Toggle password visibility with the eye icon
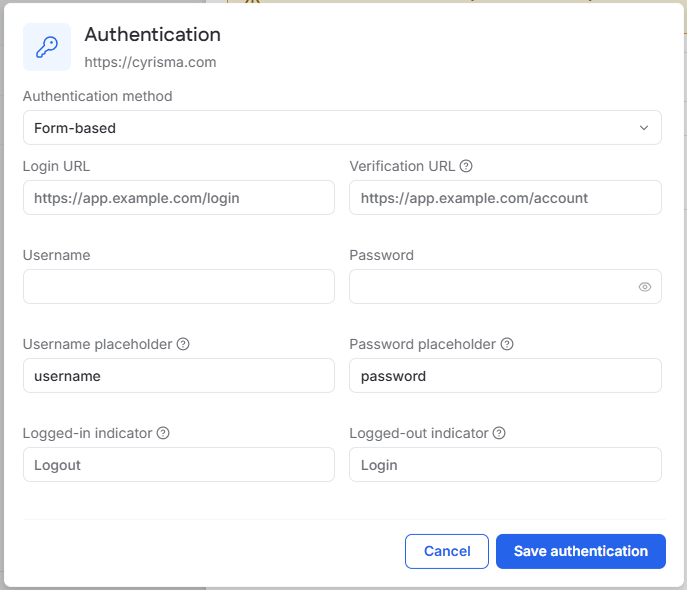 [x=645, y=287]
